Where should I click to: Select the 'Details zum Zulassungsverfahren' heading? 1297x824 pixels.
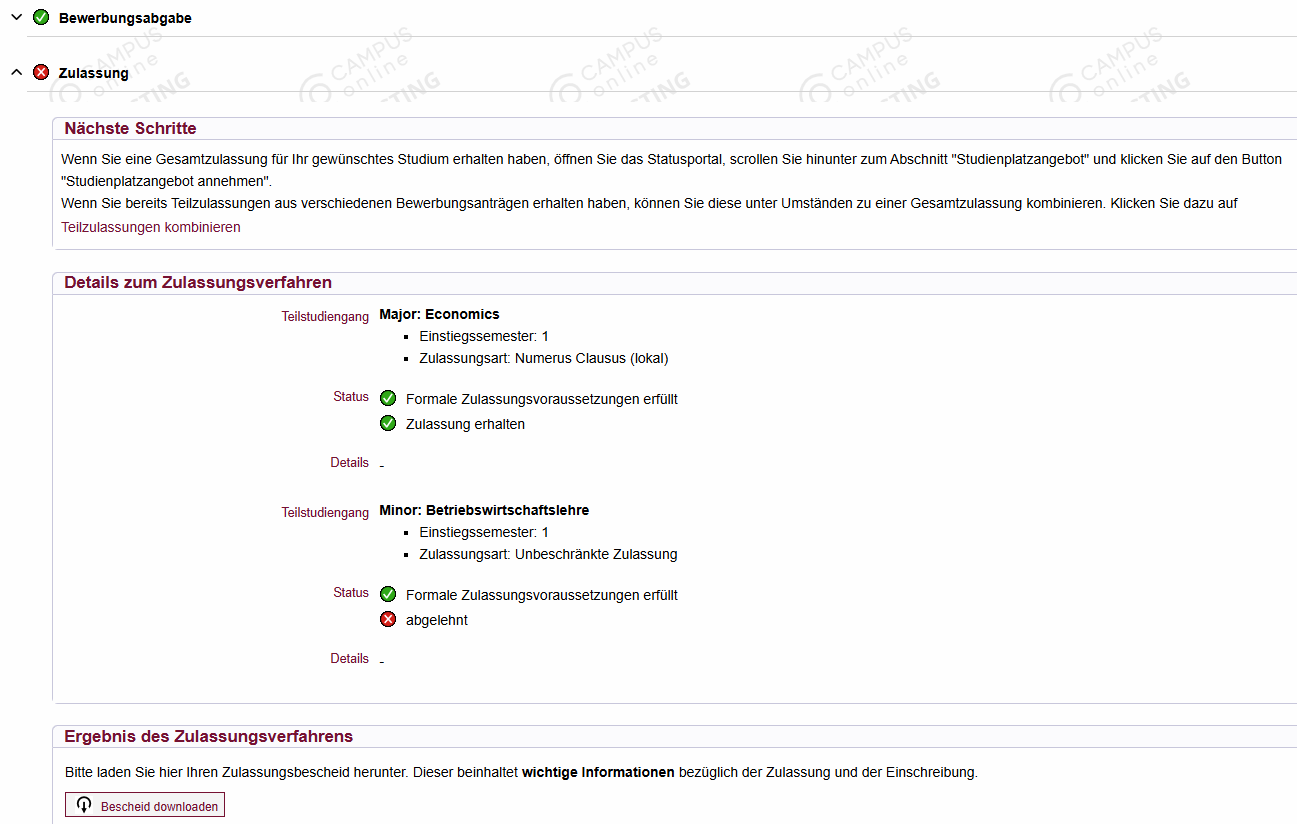198,283
